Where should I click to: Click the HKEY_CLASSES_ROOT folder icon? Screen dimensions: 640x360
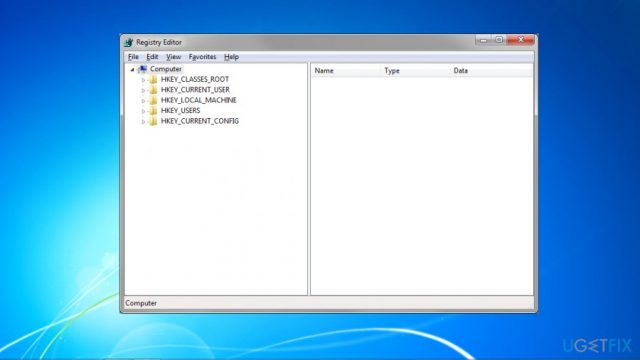[153, 79]
